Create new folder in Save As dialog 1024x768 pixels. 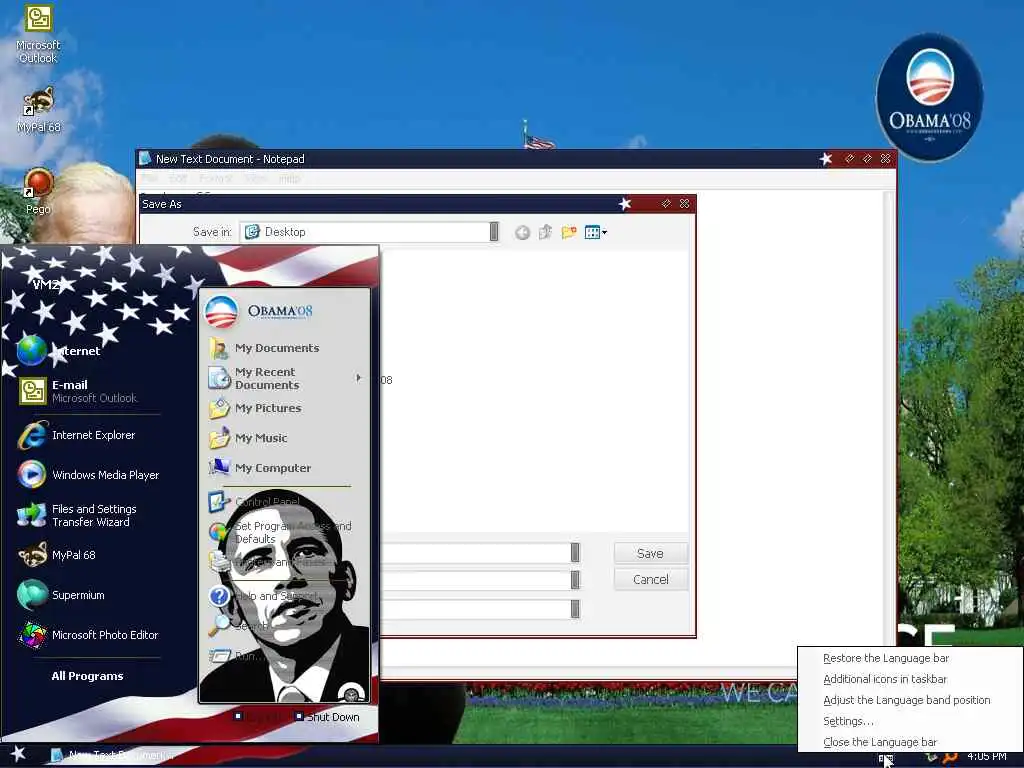coord(569,232)
